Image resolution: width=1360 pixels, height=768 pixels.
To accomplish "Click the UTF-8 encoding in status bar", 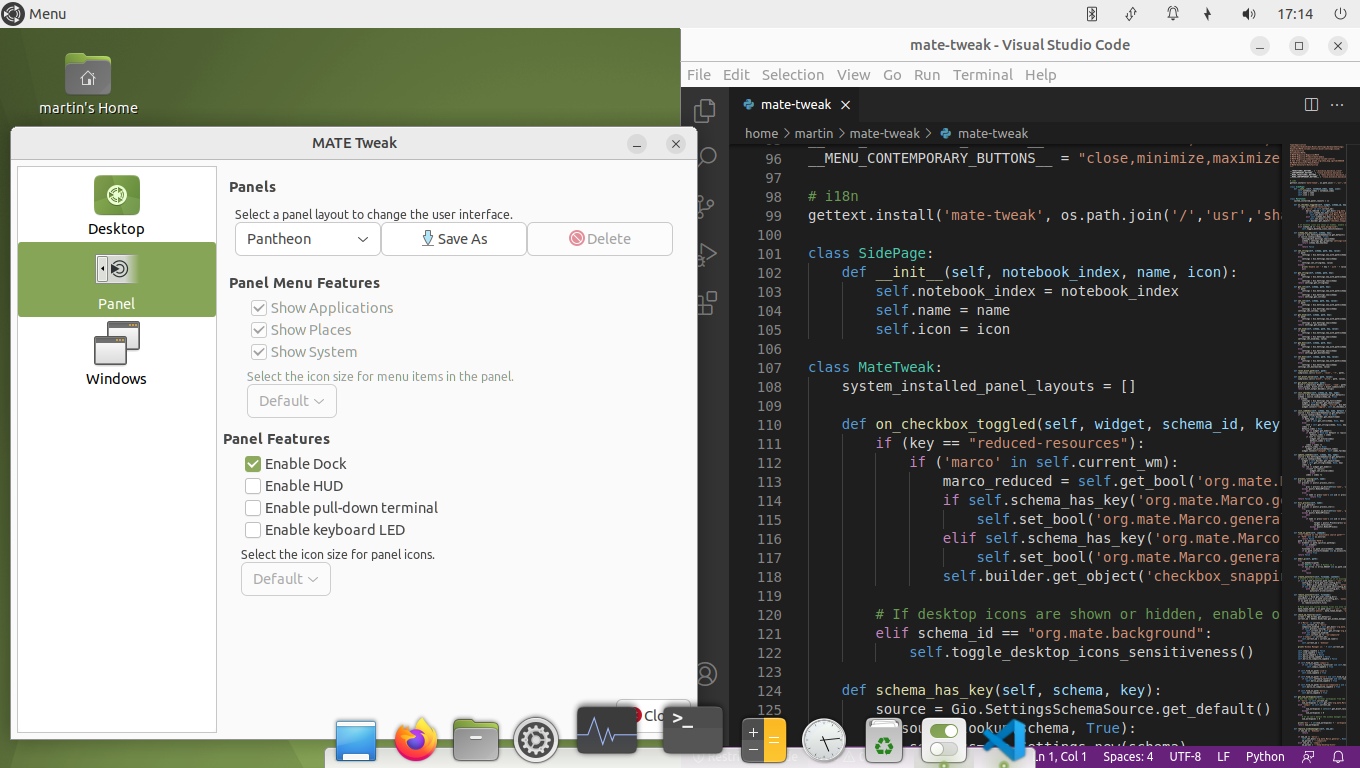I will [1185, 757].
